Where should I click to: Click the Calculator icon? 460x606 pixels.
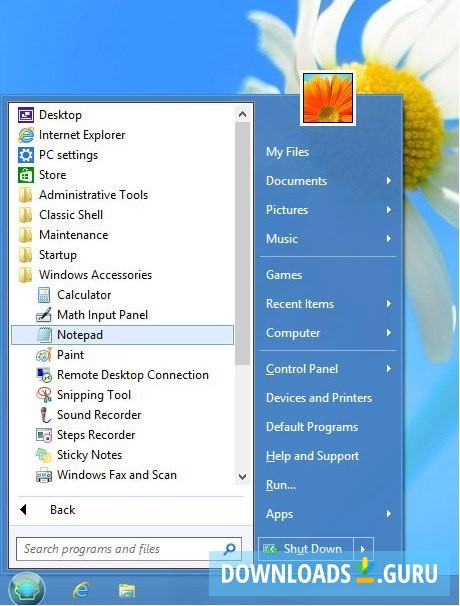pyautogui.click(x=44, y=295)
